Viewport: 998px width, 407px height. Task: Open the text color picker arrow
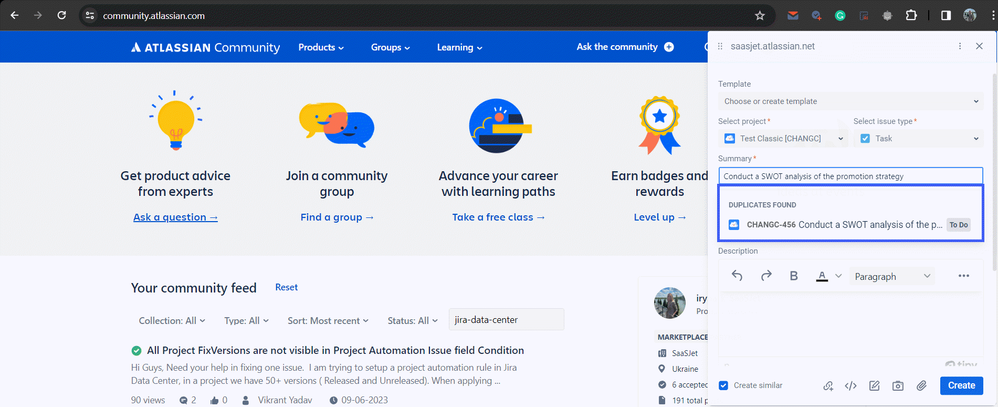(x=838, y=276)
